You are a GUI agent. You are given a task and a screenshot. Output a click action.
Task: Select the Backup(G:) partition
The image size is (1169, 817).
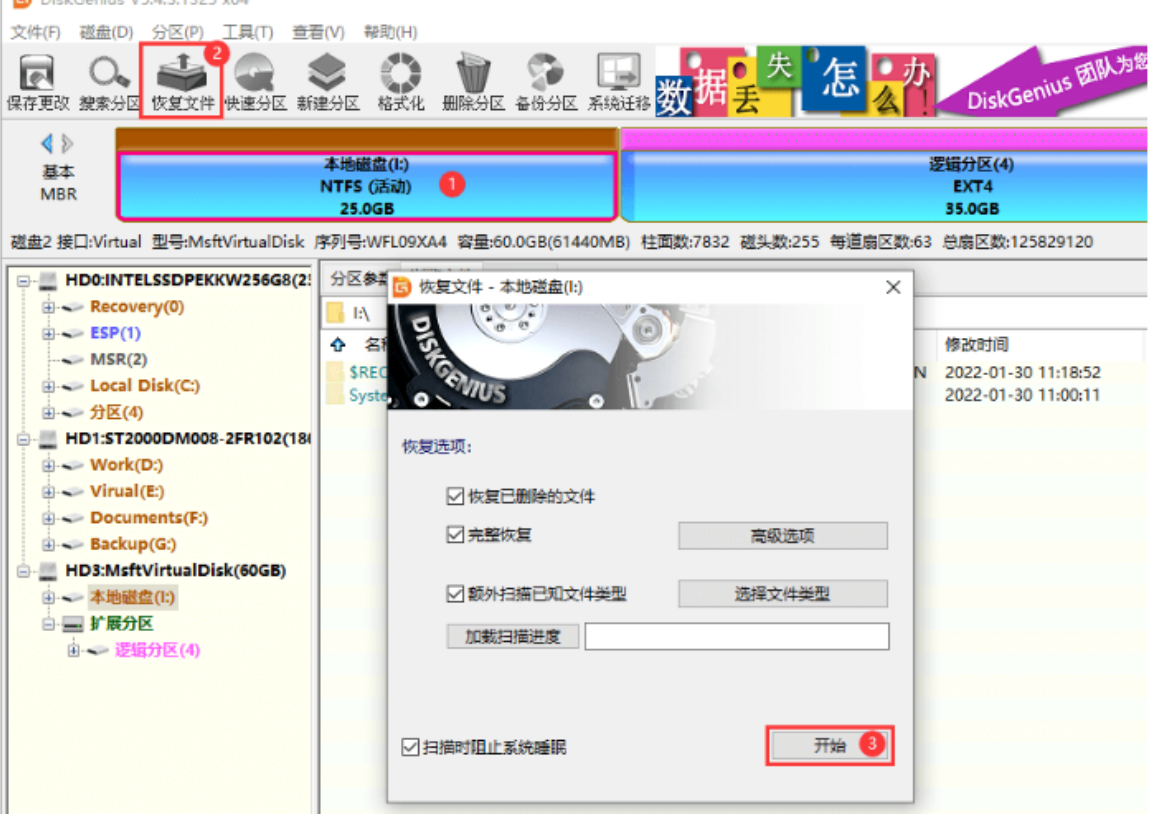pos(133,544)
